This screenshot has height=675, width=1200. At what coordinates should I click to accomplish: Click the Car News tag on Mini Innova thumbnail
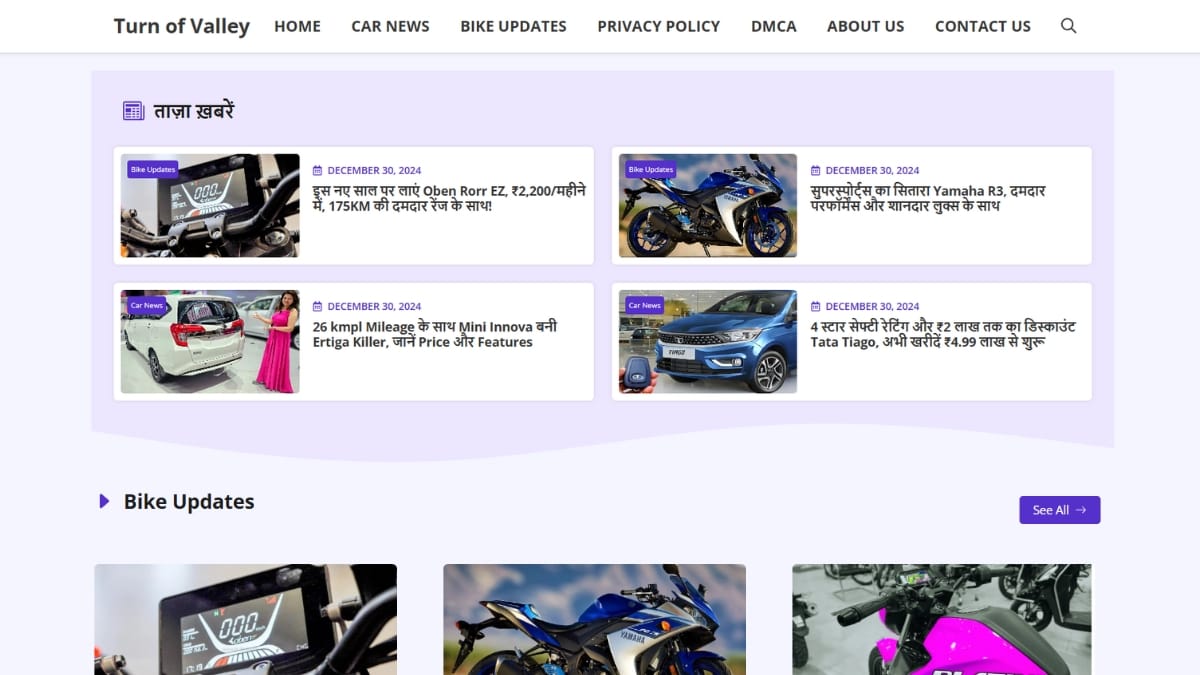(147, 306)
